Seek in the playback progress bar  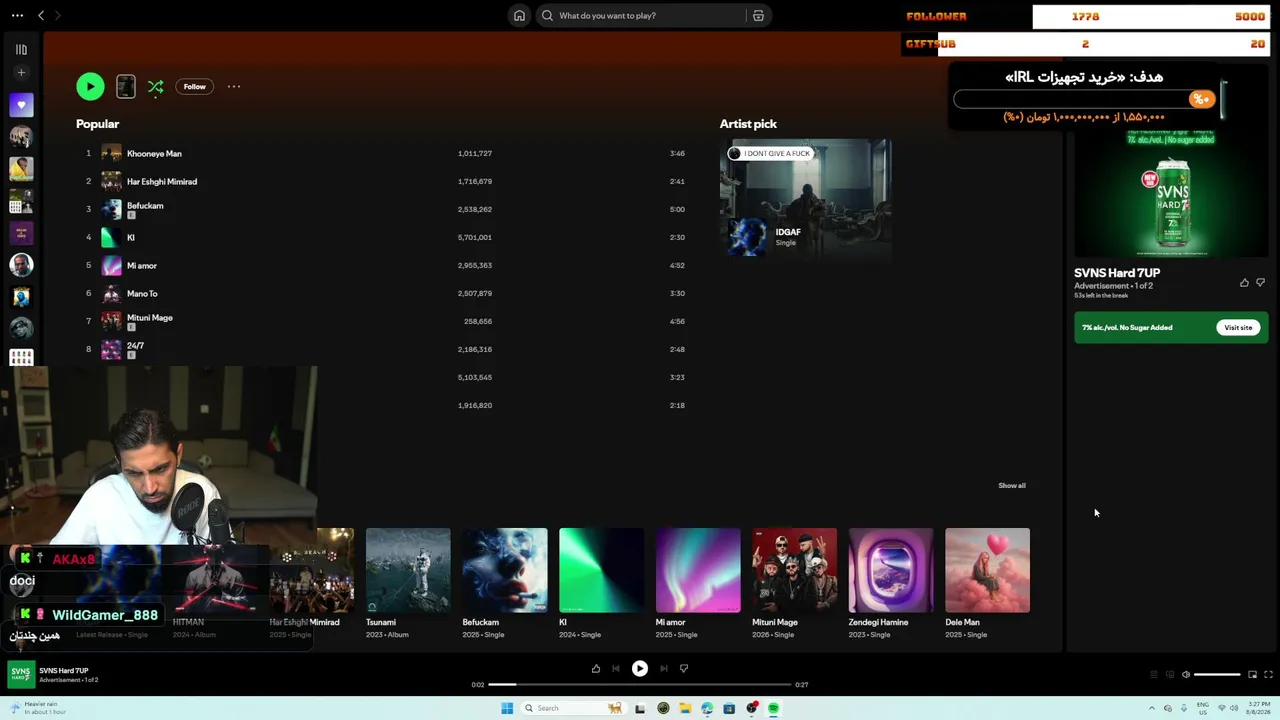click(640, 685)
